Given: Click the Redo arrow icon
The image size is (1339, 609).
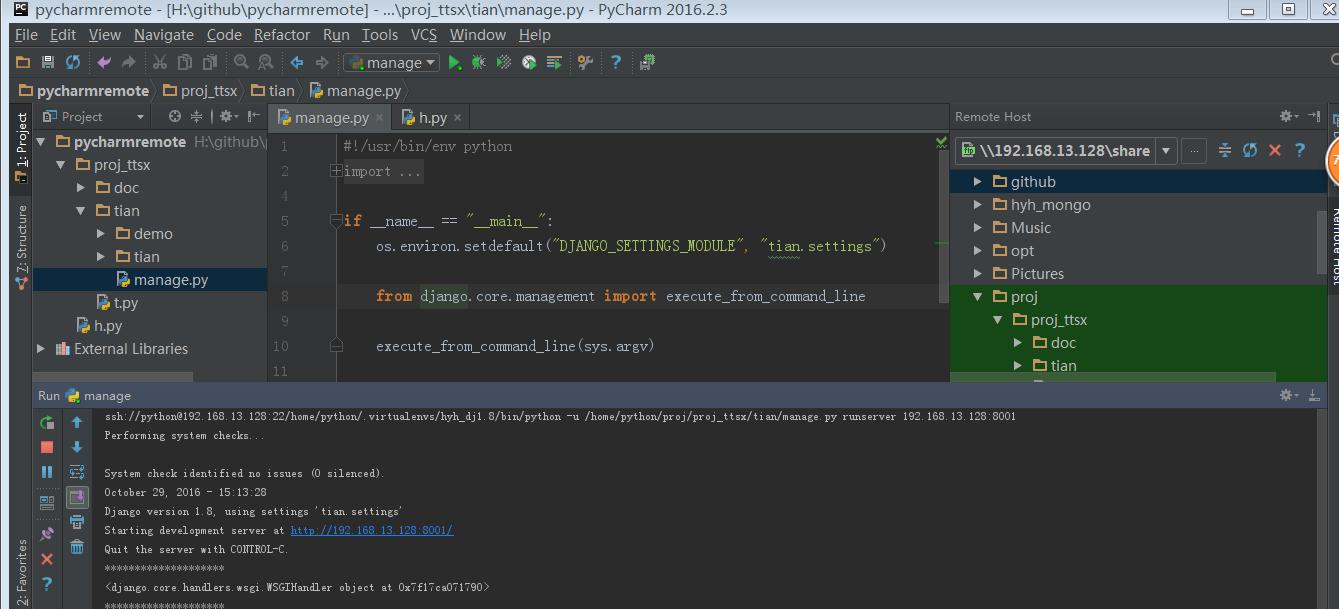Looking at the screenshot, I should click(128, 62).
